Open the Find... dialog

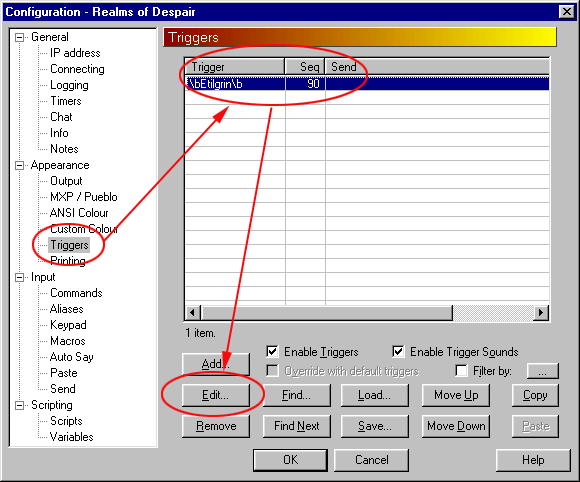tap(297, 395)
